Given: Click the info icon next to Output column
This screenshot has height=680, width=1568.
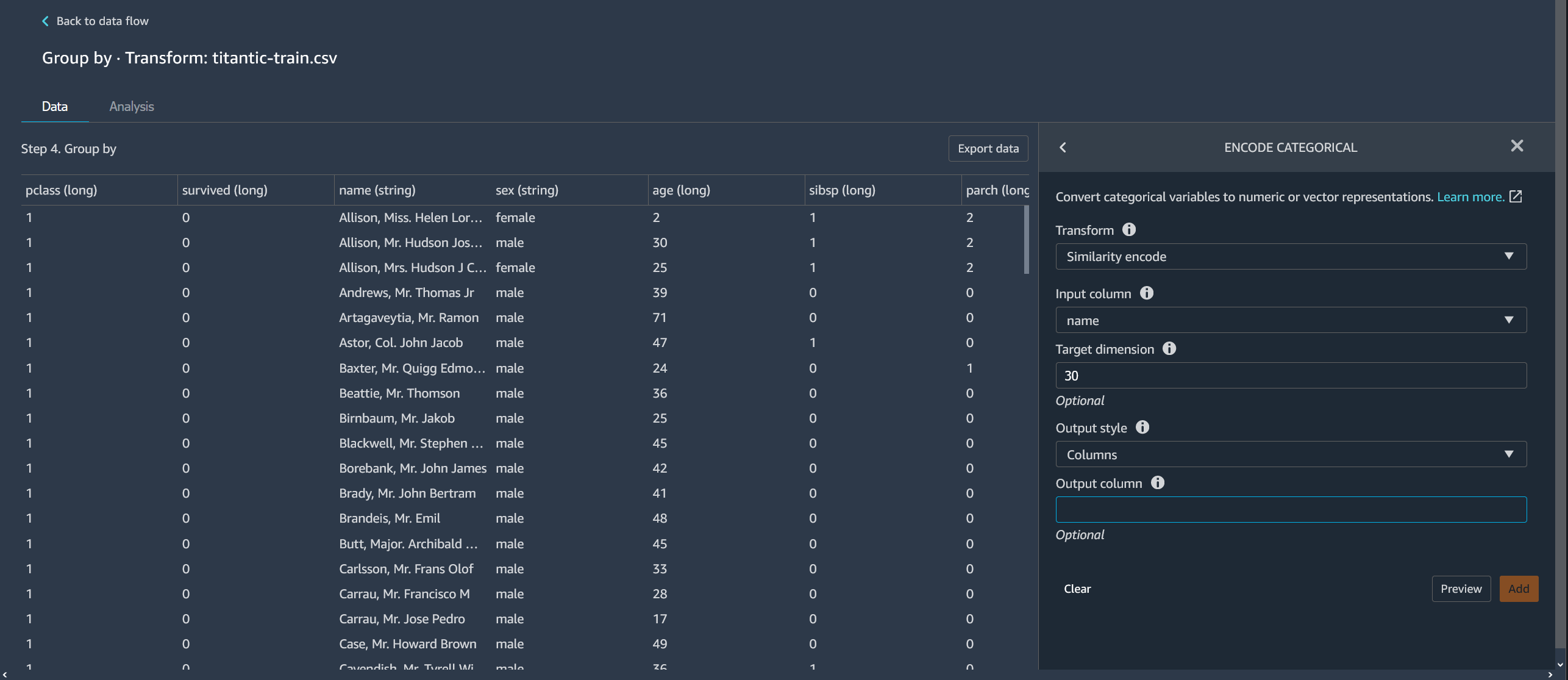Looking at the screenshot, I should [1158, 483].
